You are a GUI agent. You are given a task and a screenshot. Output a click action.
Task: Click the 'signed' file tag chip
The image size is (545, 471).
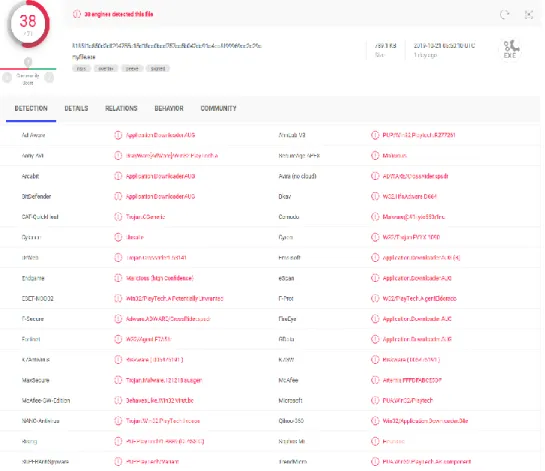(158, 68)
